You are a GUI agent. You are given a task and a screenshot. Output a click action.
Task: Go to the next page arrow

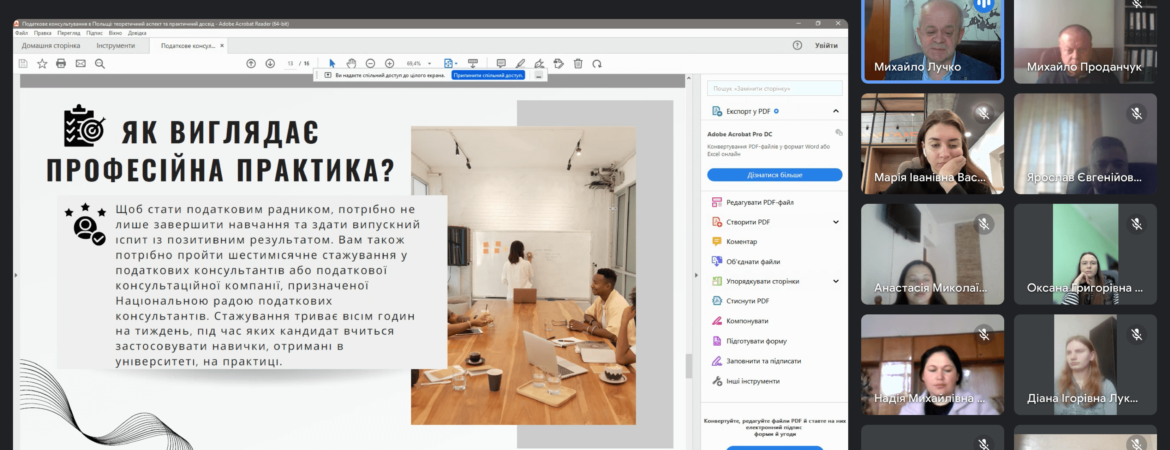270,64
